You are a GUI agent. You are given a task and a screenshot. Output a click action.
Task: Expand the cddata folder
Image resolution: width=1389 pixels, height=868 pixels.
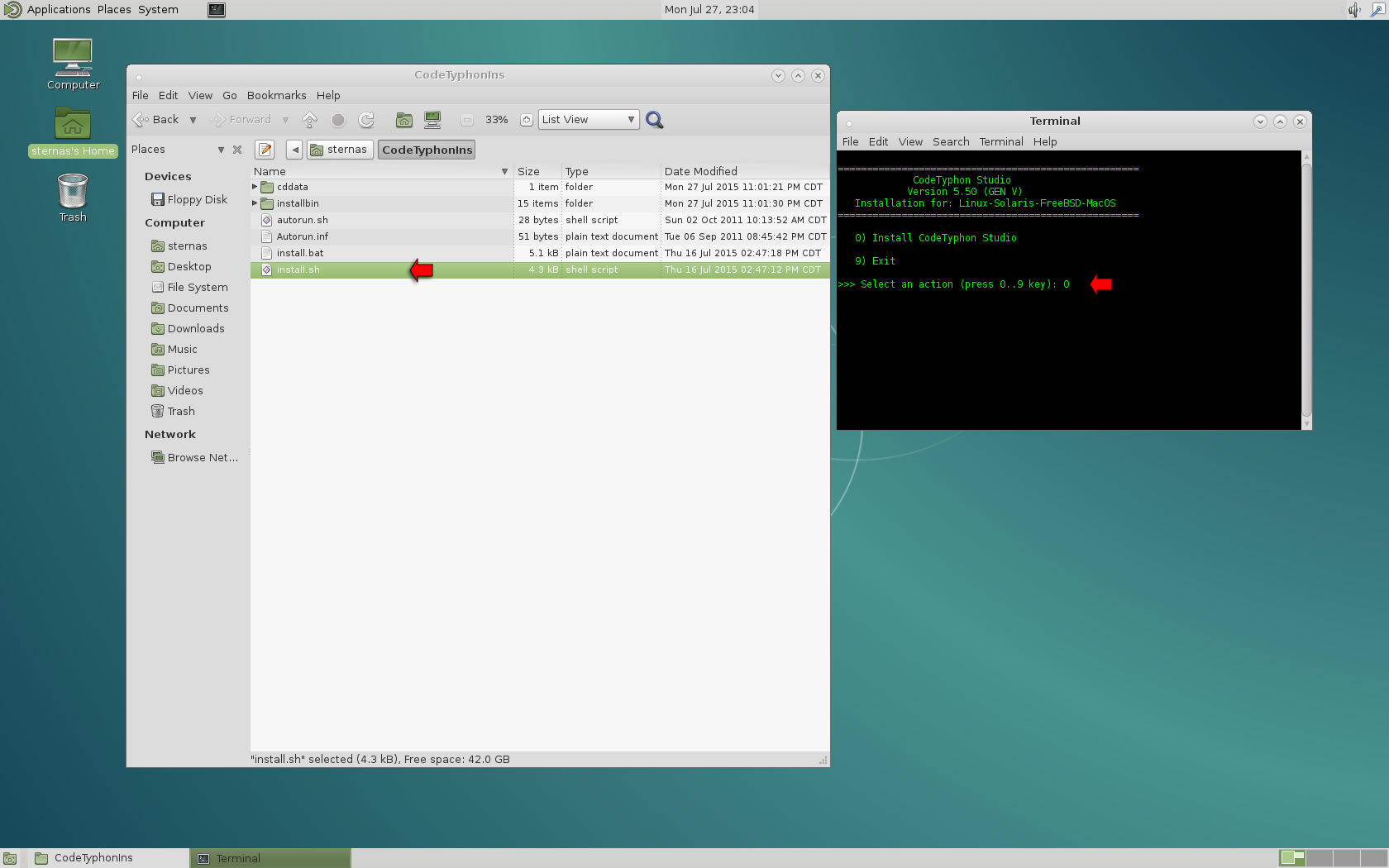(x=255, y=187)
